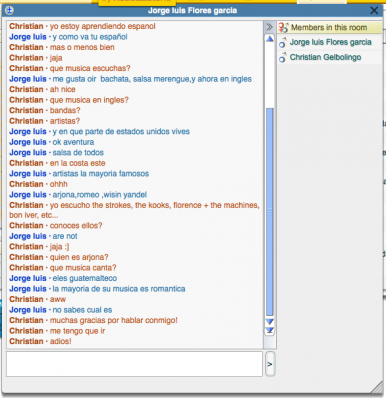Send message with the > button
The image size is (386, 400).
coord(270,364)
